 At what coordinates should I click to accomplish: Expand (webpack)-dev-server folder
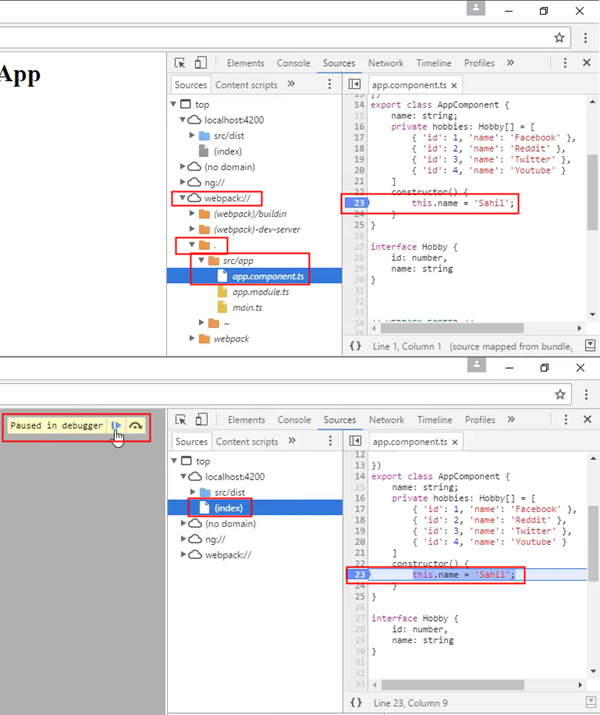[x=192, y=229]
